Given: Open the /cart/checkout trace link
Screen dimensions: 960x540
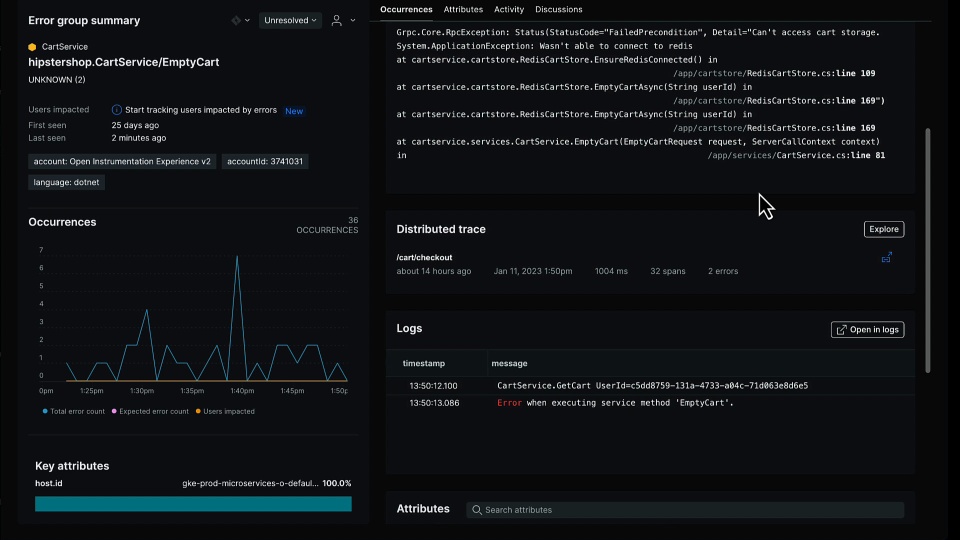Looking at the screenshot, I should pos(424,257).
